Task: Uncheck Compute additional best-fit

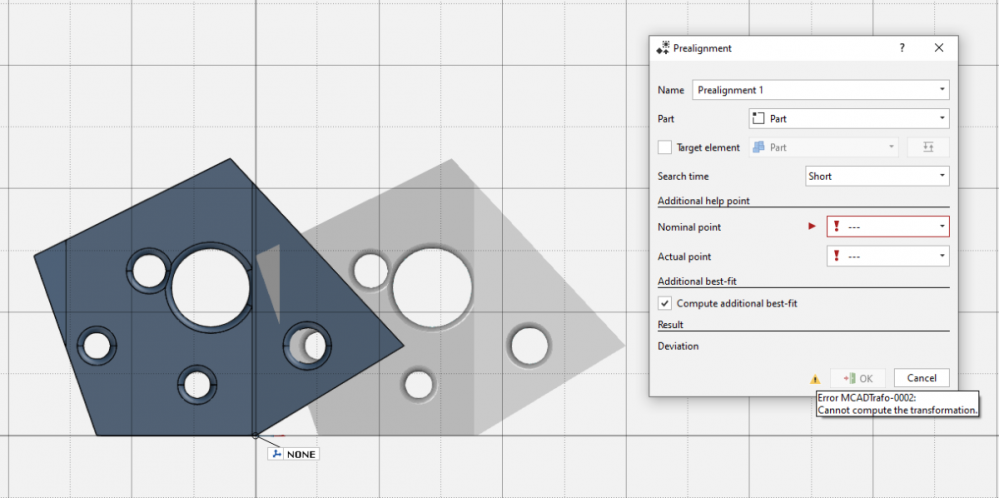Action: click(x=665, y=303)
